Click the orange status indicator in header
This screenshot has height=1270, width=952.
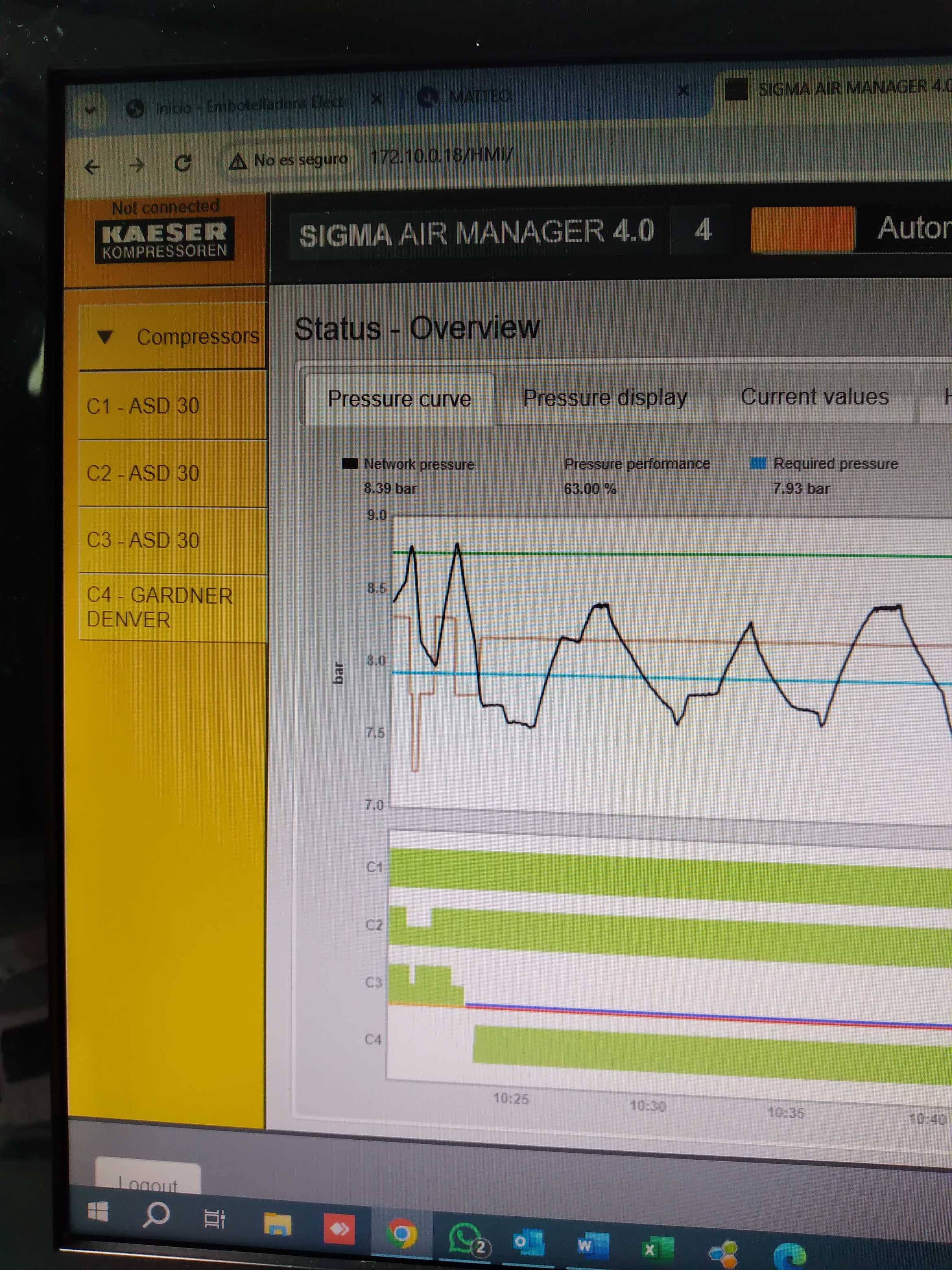(803, 230)
